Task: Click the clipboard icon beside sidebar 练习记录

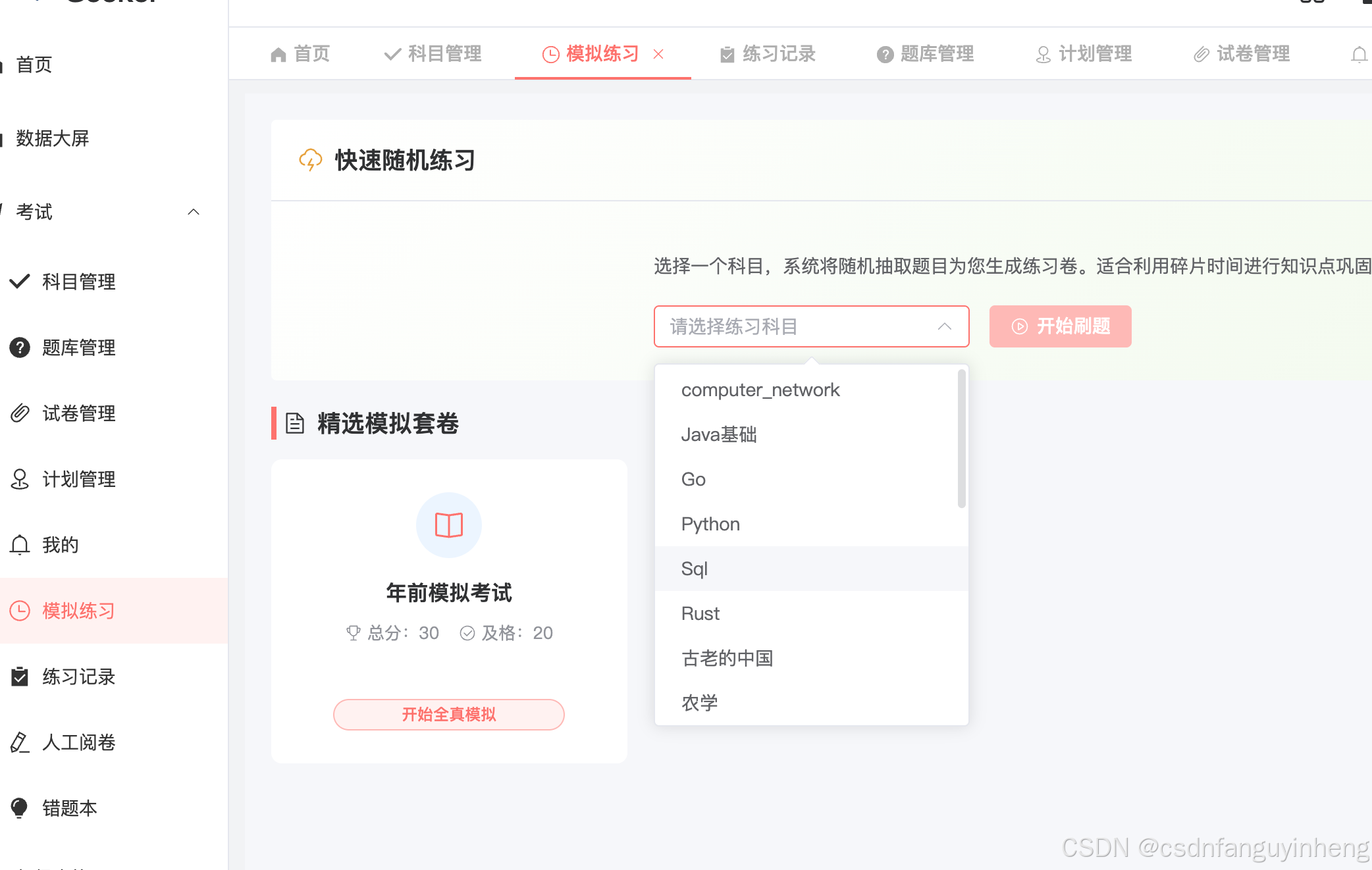Action: (20, 676)
